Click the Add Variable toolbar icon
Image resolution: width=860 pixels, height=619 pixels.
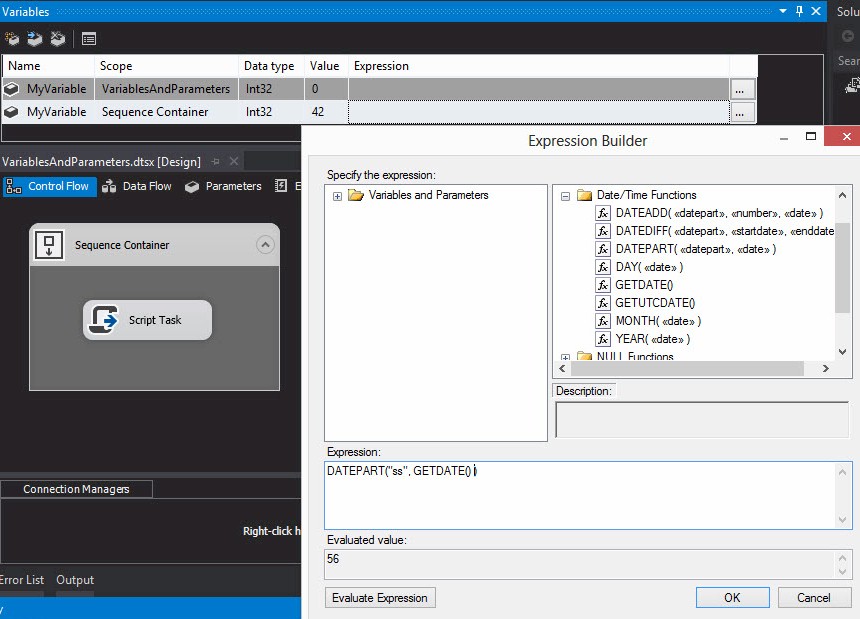pyautogui.click(x=12, y=38)
